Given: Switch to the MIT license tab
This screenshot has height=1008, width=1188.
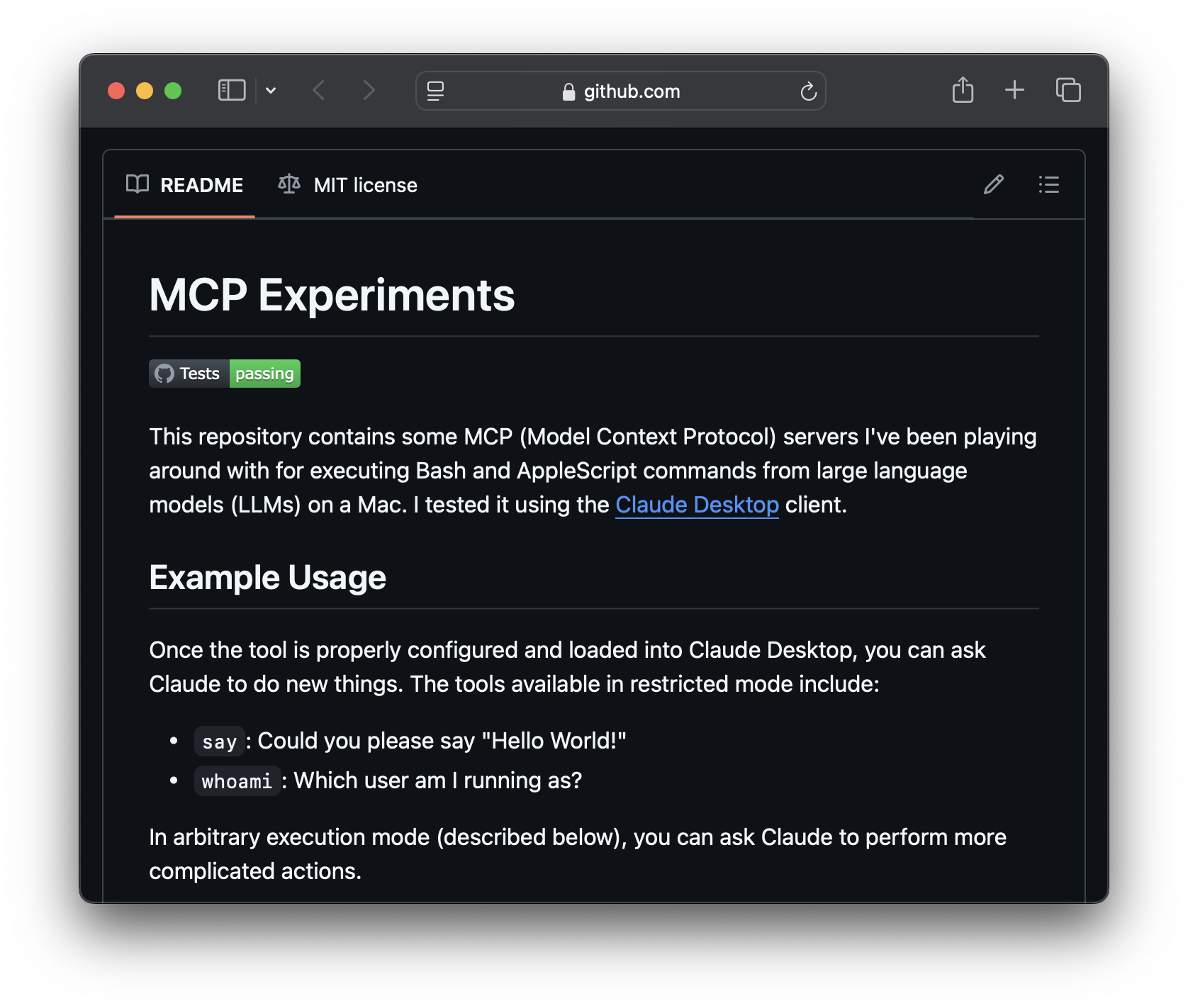Looking at the screenshot, I should (347, 185).
